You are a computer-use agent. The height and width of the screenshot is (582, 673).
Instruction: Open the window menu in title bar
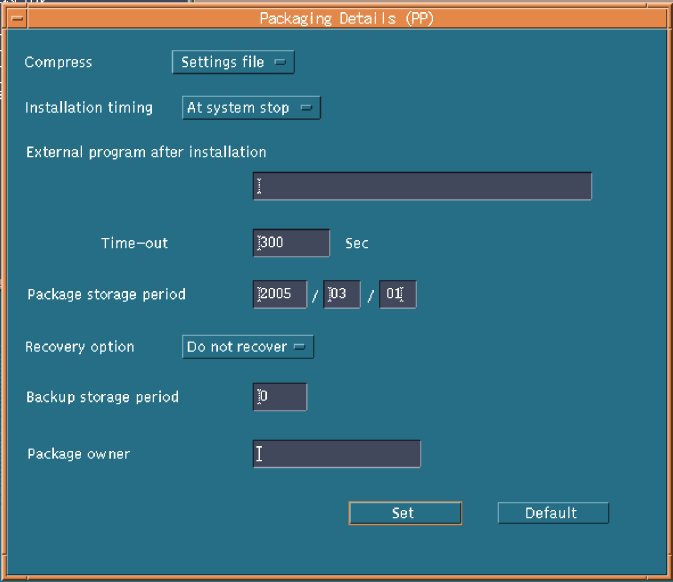12,17
